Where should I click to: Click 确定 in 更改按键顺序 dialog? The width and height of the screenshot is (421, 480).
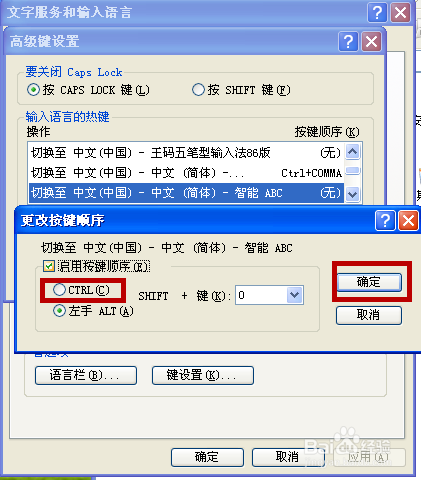[369, 282]
